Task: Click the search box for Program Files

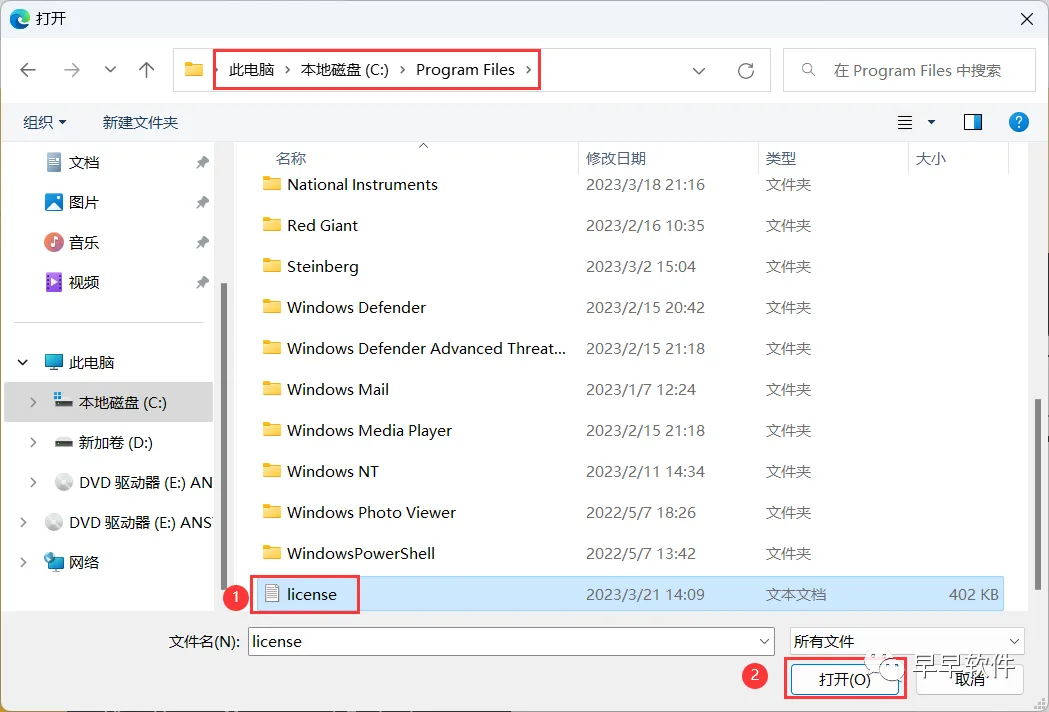Action: pos(909,70)
